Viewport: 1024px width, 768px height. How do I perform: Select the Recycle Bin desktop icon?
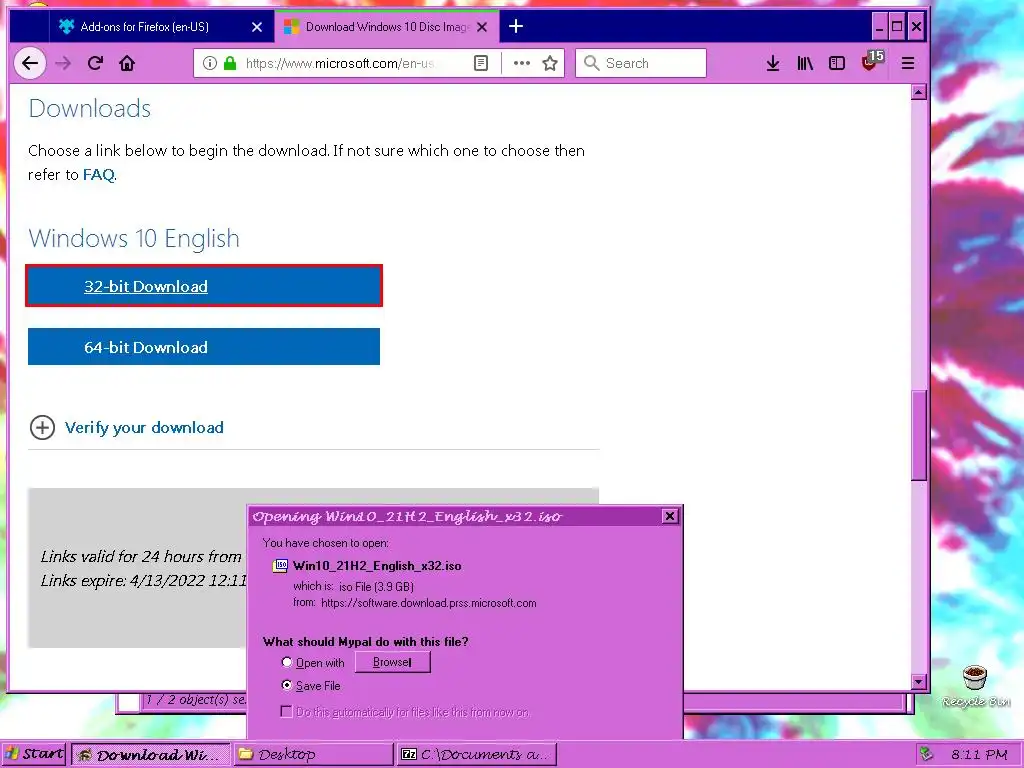[976, 687]
